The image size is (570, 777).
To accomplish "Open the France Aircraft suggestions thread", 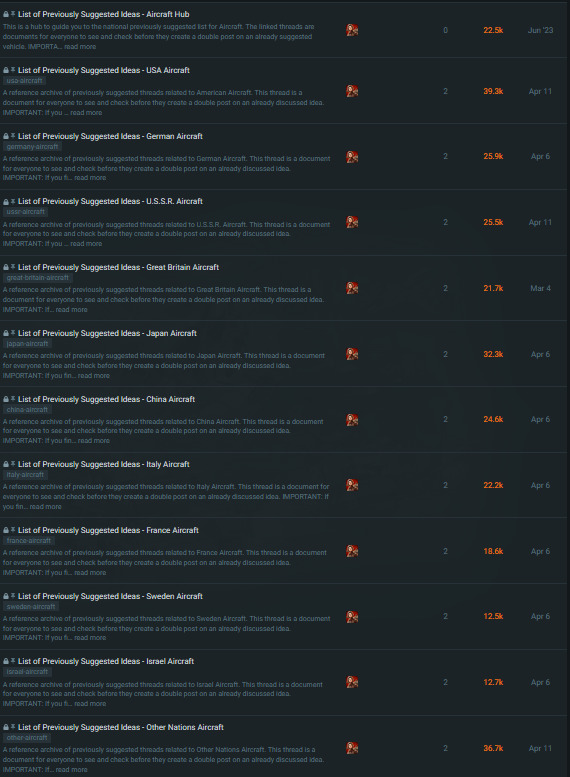I will pyautogui.click(x=108, y=530).
